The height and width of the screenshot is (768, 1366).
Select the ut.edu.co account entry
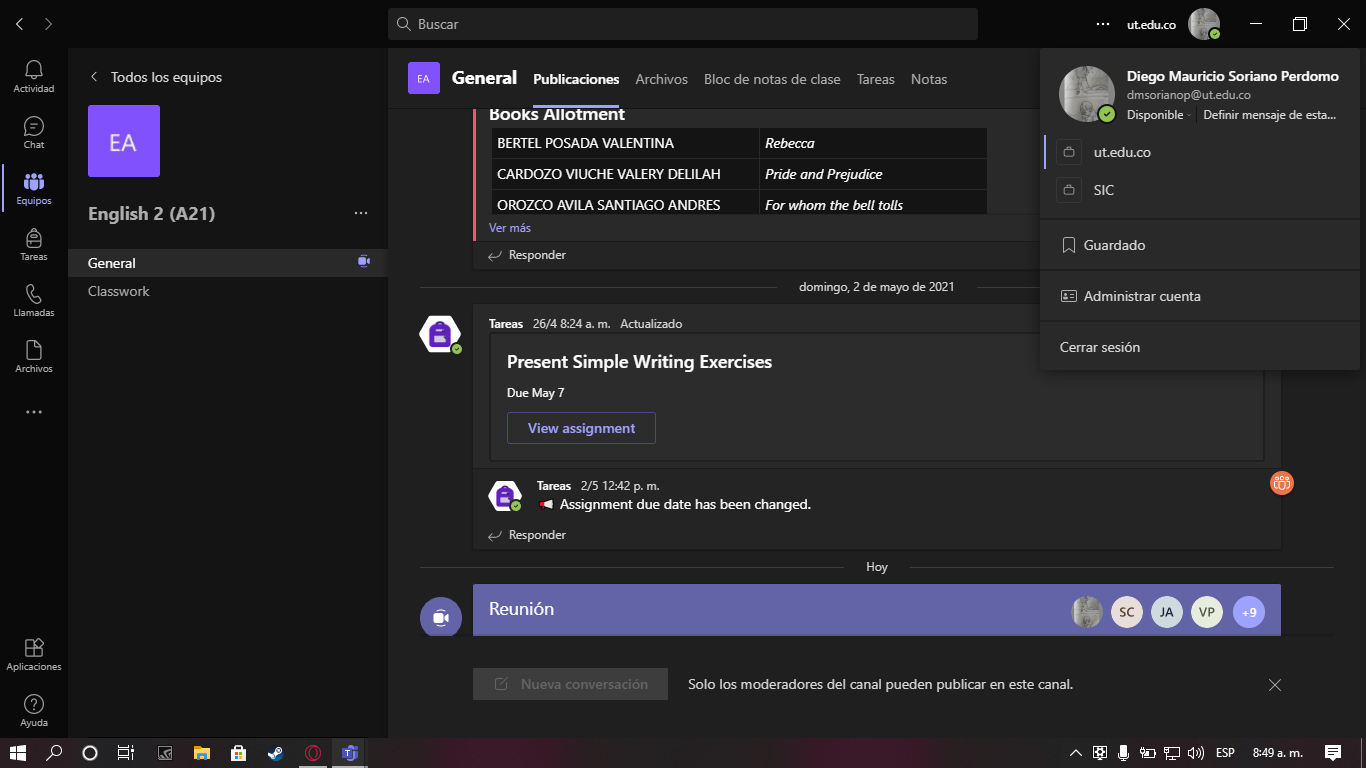(1201, 153)
